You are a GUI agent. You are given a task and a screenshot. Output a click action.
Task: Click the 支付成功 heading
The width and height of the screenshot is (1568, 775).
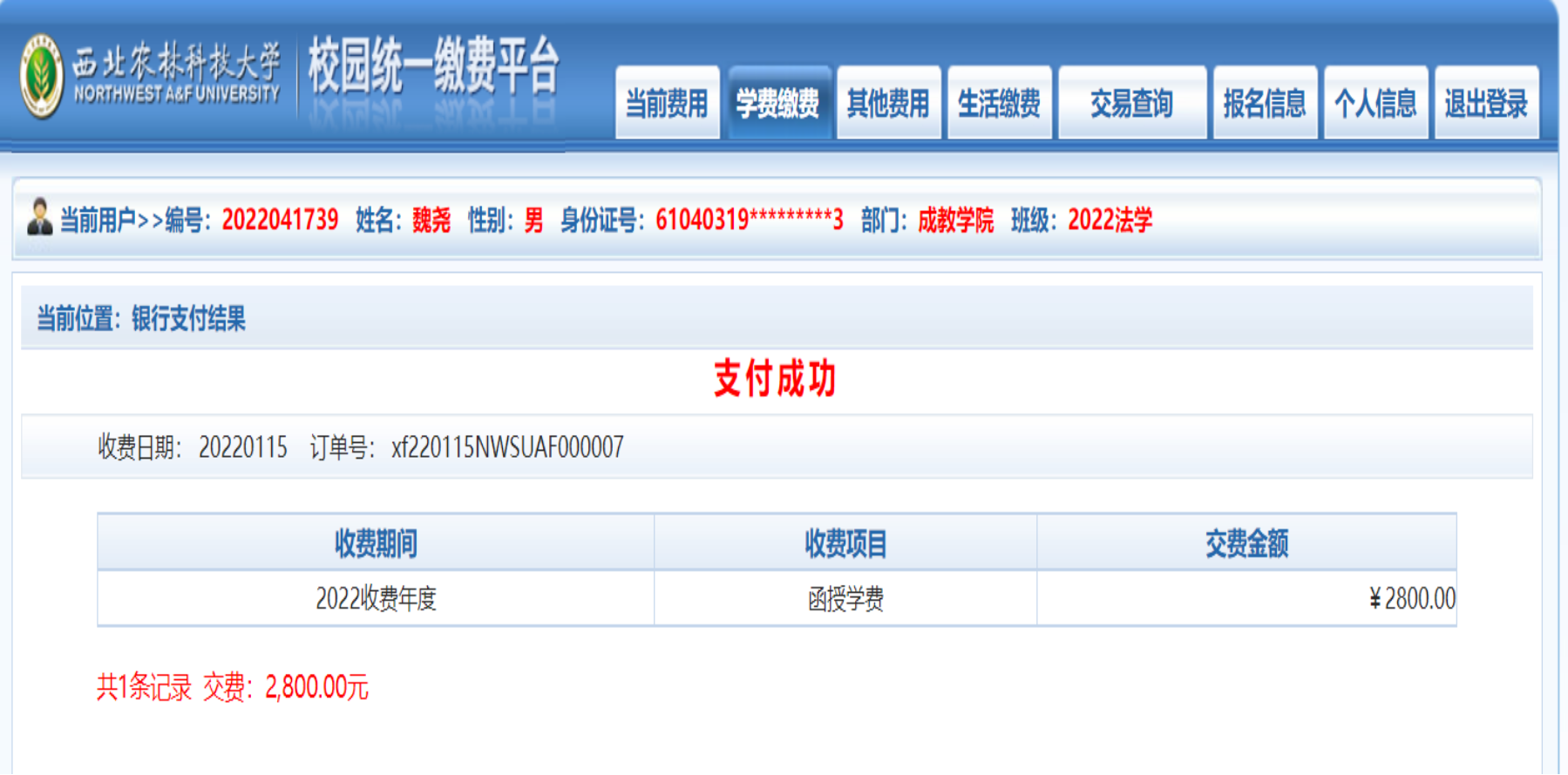click(775, 379)
